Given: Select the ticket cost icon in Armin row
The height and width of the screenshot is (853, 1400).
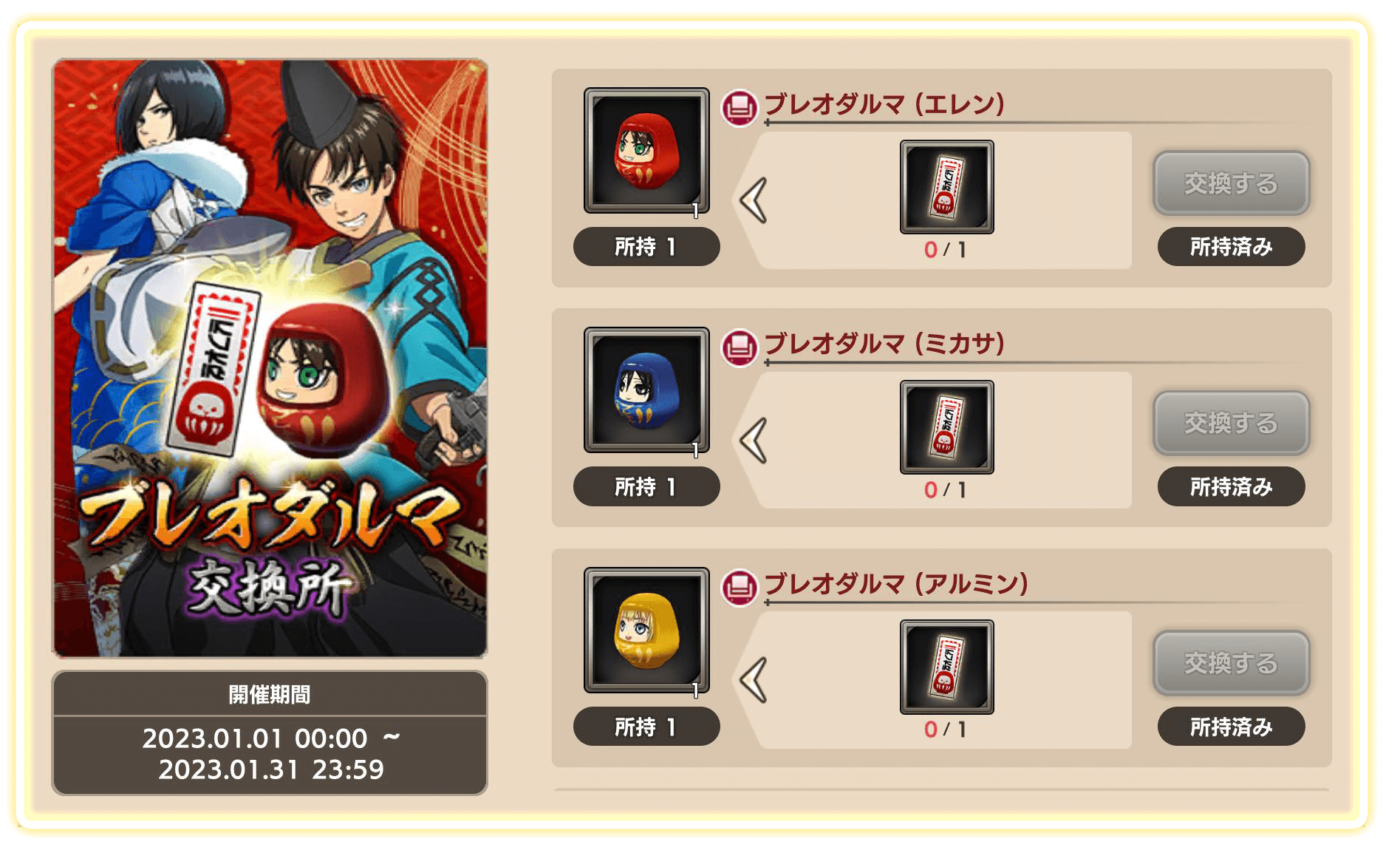Looking at the screenshot, I should [x=946, y=667].
